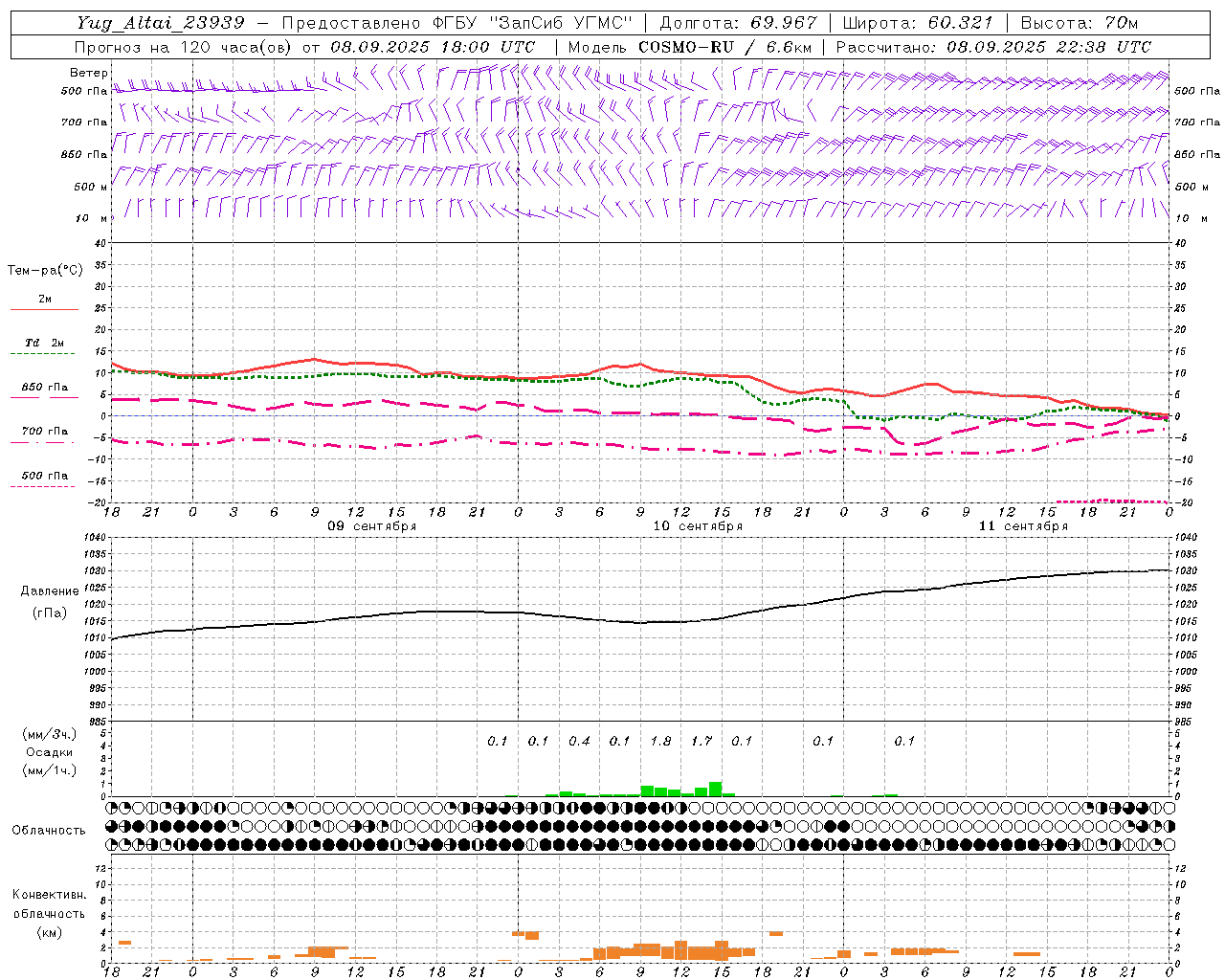
Task: Click the 'Высота: 70м' header value
Action: [x=1079, y=23]
